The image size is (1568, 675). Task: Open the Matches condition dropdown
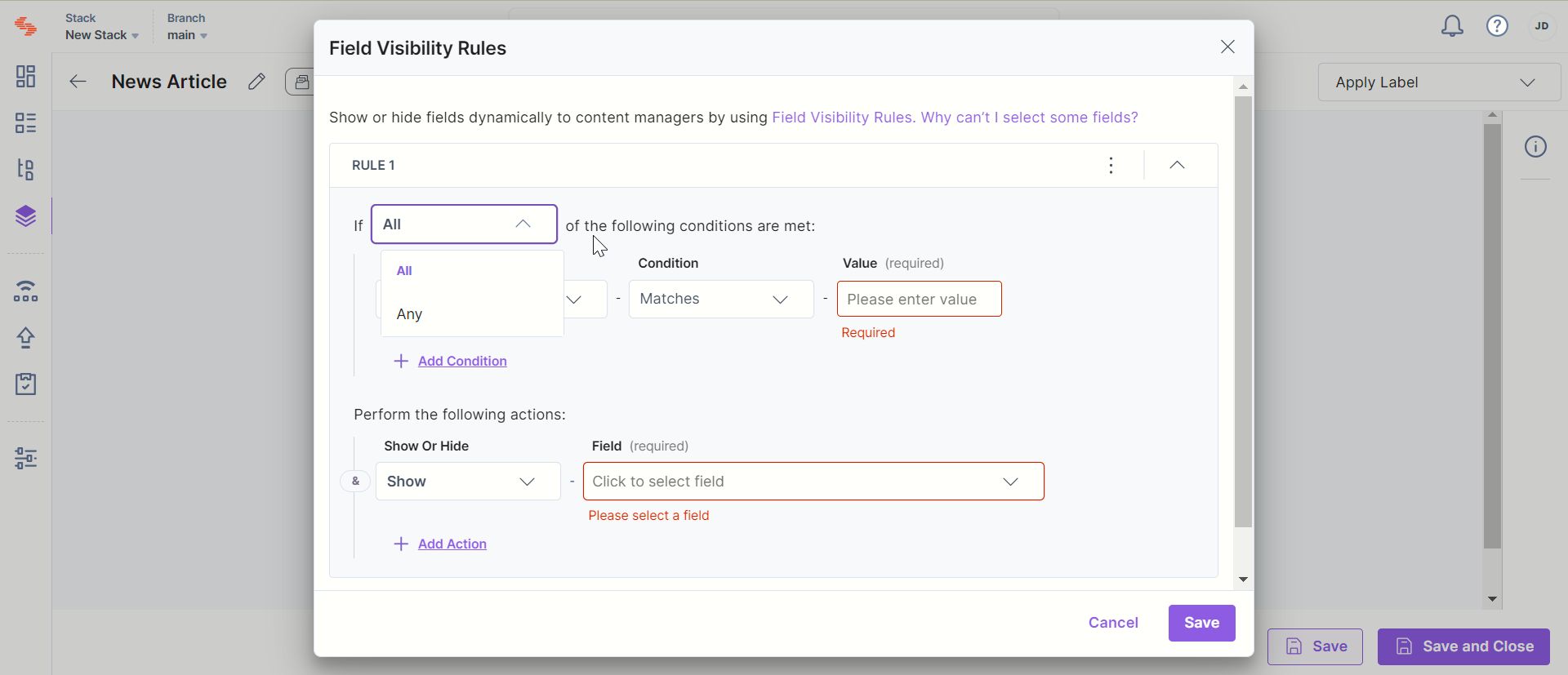(721, 300)
